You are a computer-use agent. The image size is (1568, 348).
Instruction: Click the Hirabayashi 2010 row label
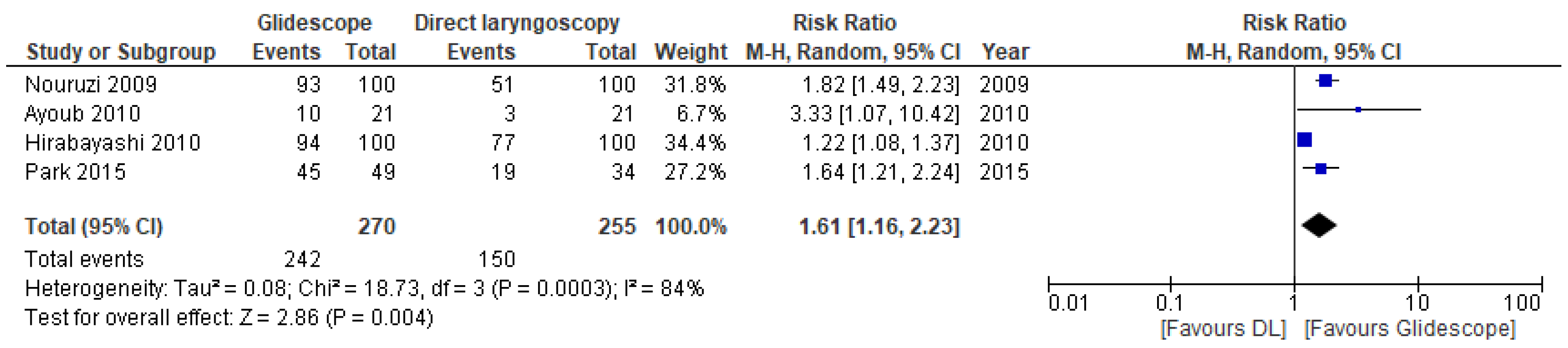click(113, 142)
